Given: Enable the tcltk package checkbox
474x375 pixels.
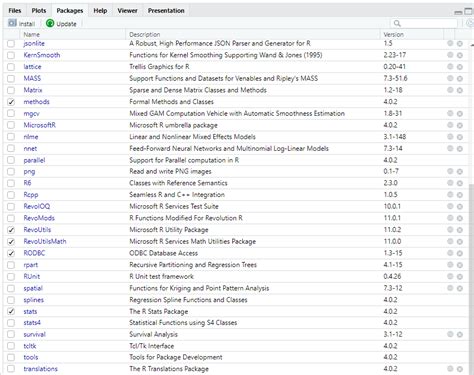Looking at the screenshot, I should [x=11, y=346].
